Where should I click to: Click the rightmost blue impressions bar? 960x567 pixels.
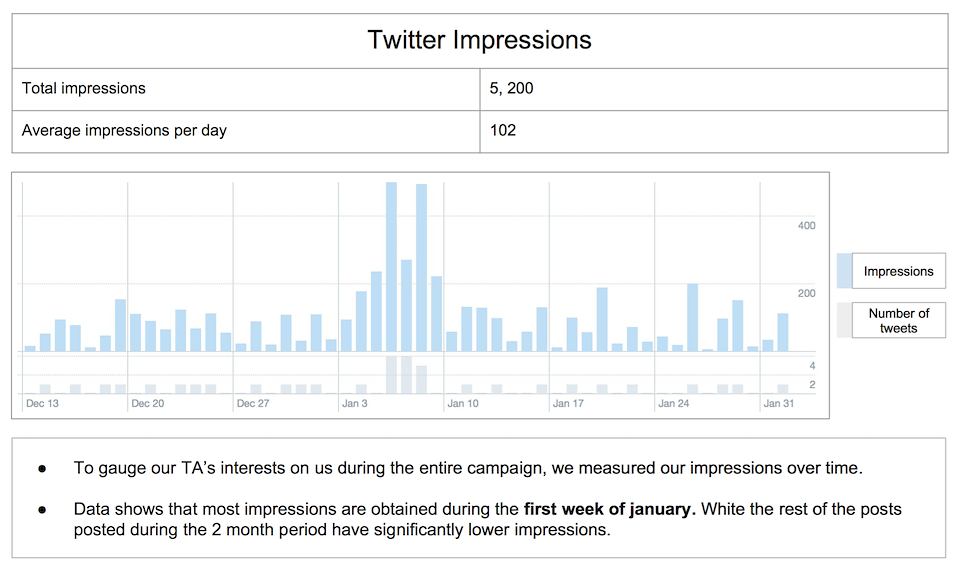[783, 332]
